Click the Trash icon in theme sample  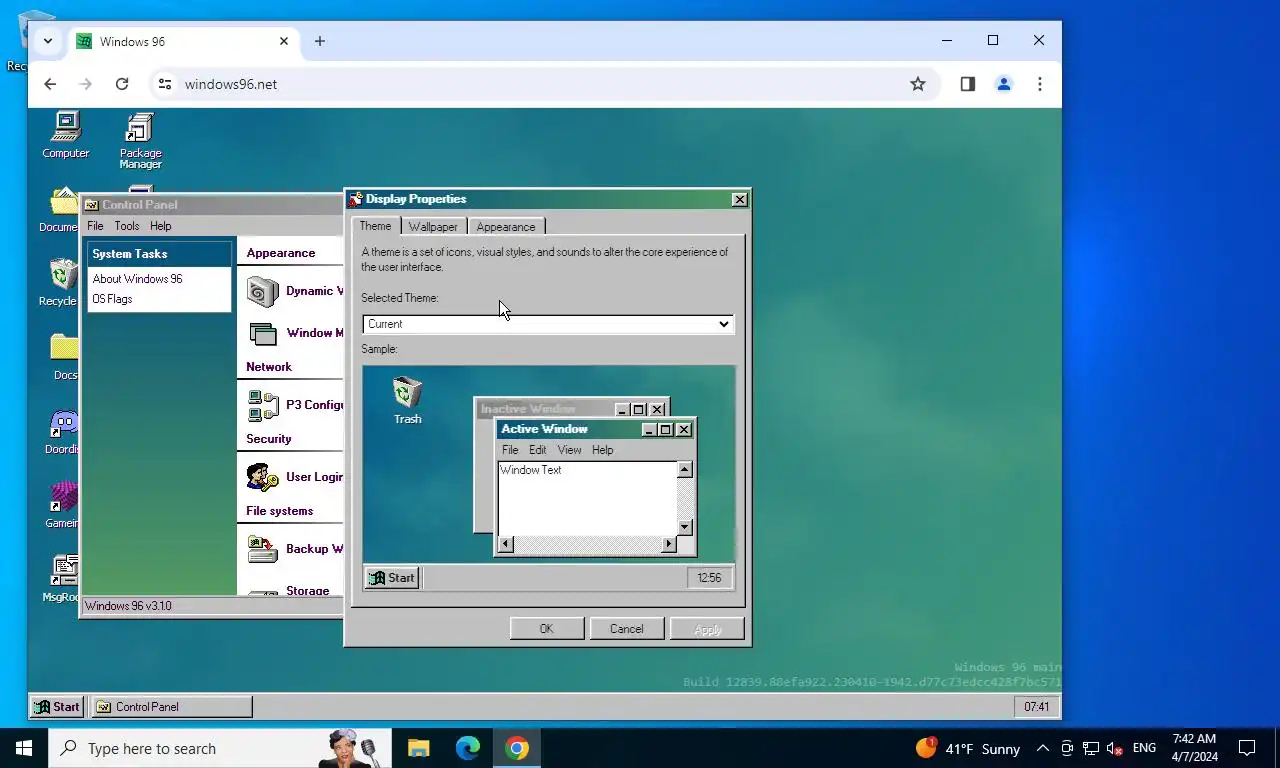click(407, 400)
